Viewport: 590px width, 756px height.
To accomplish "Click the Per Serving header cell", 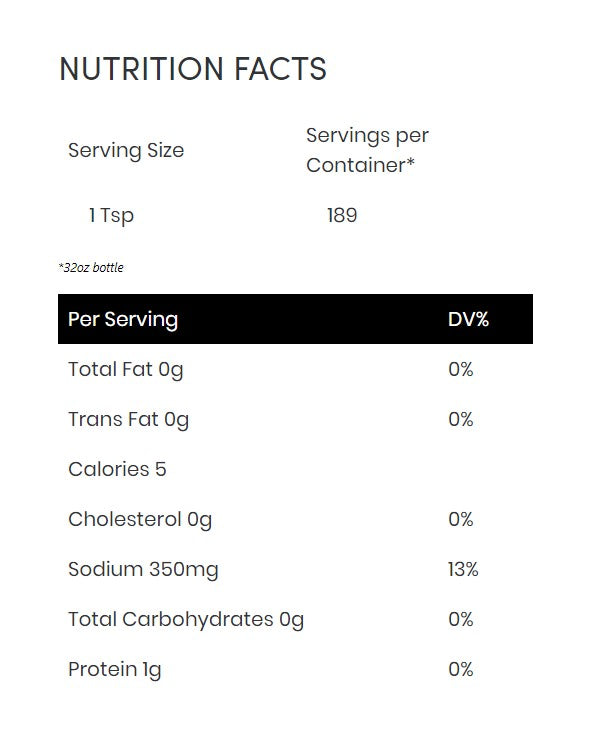I will tap(123, 319).
